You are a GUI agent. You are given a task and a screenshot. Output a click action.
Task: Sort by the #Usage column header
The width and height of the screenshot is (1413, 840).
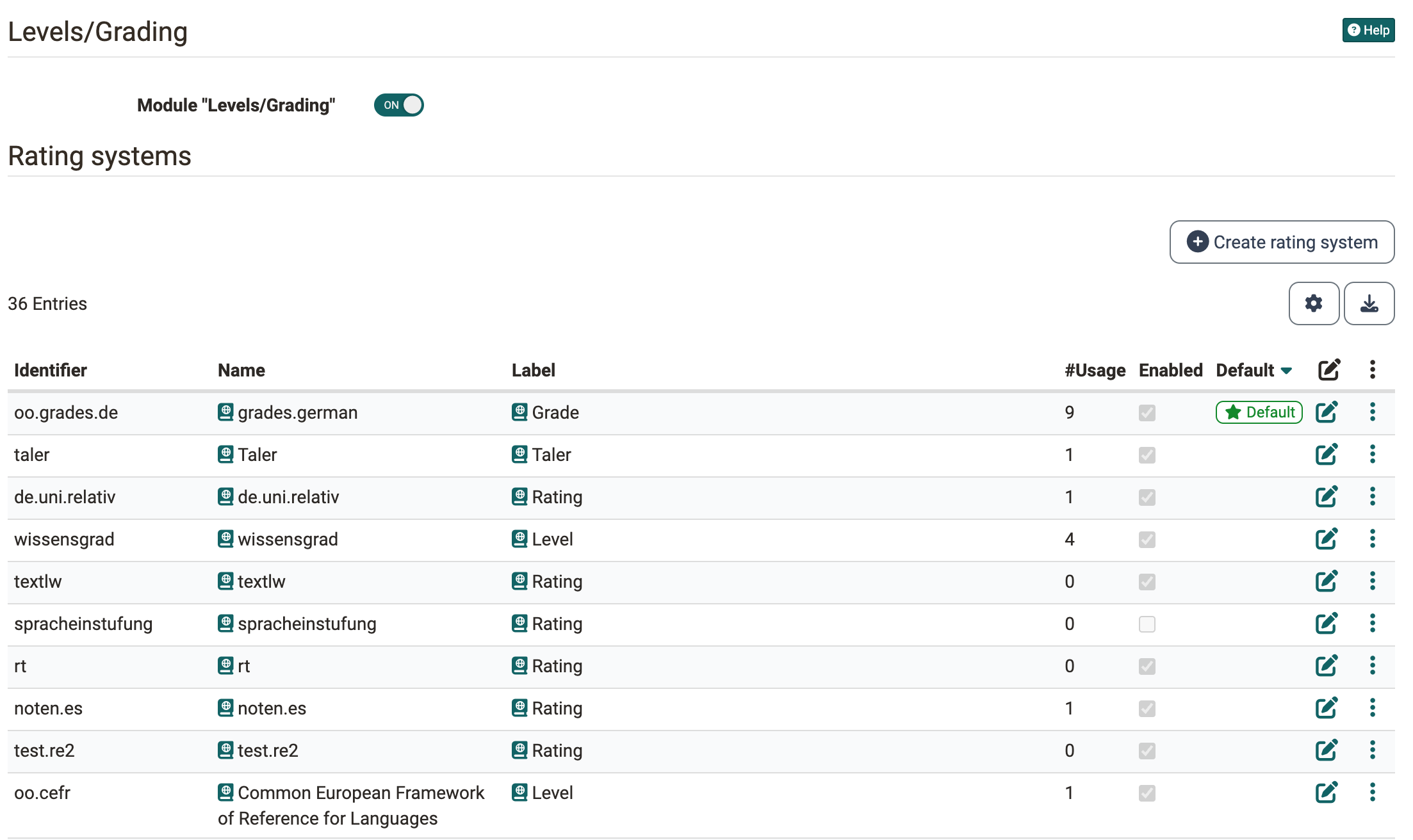(x=1095, y=370)
